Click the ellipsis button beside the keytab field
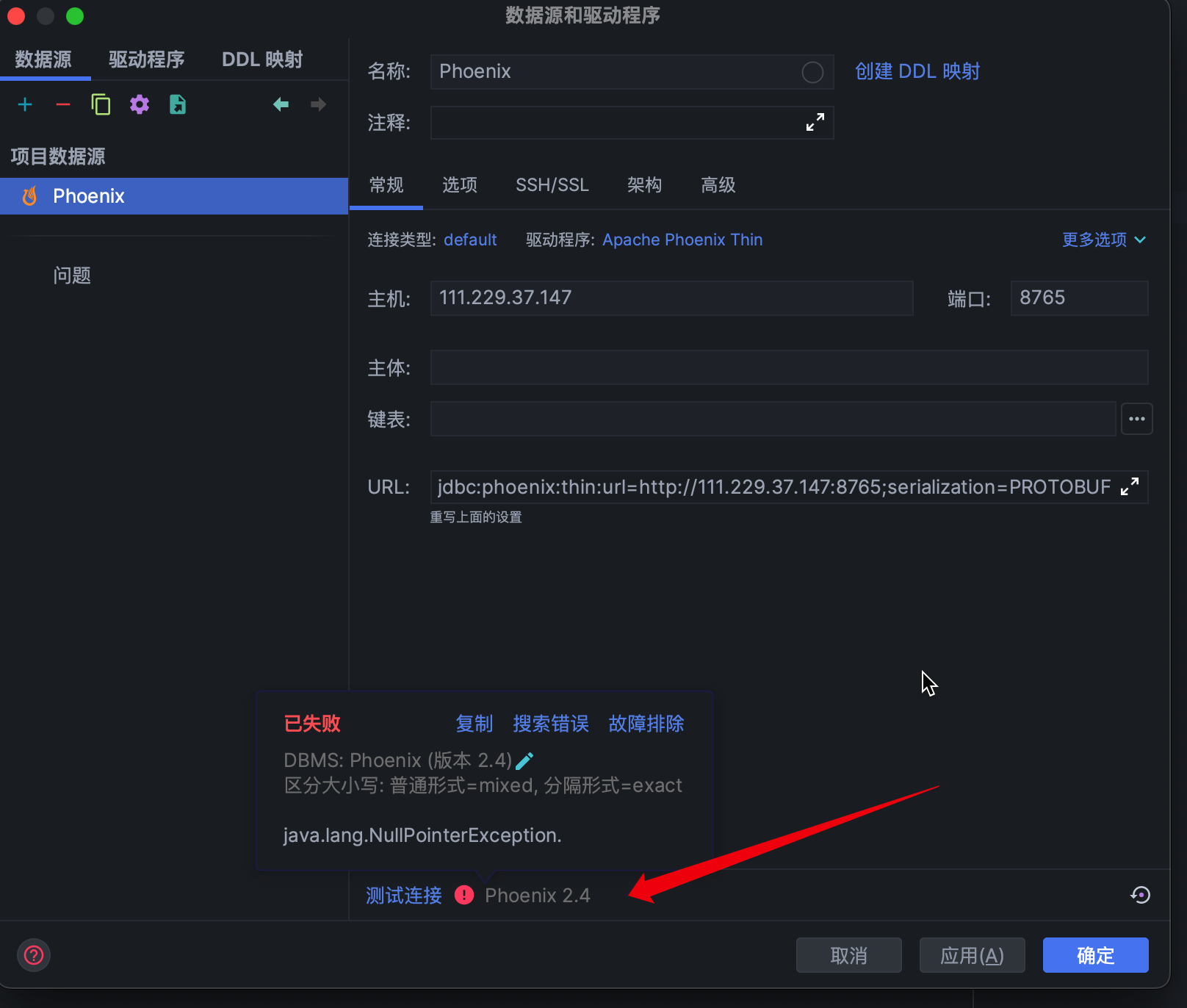Image resolution: width=1187 pixels, height=1008 pixels. (1137, 419)
